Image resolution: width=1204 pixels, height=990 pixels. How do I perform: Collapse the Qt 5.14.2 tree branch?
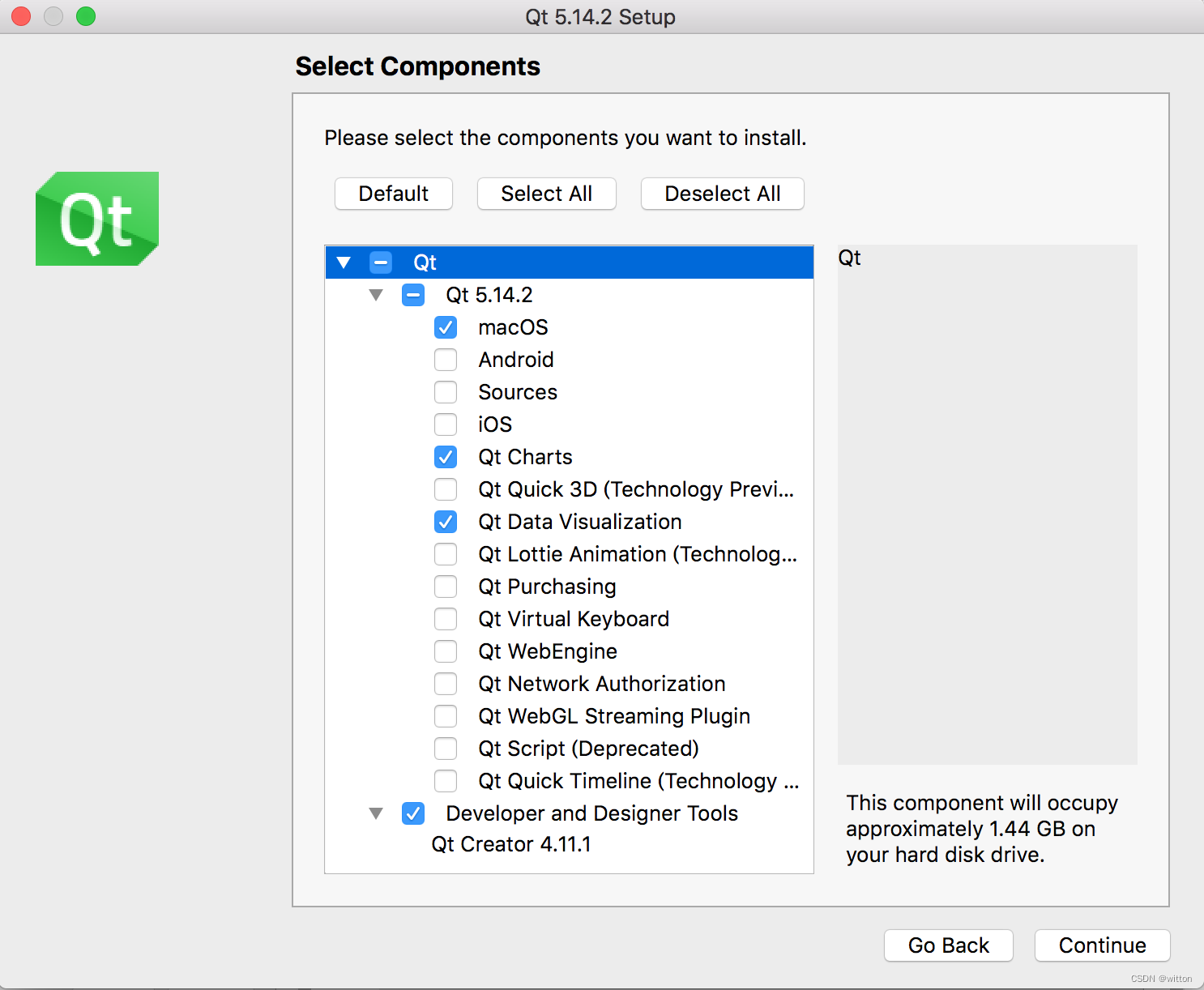click(x=376, y=295)
